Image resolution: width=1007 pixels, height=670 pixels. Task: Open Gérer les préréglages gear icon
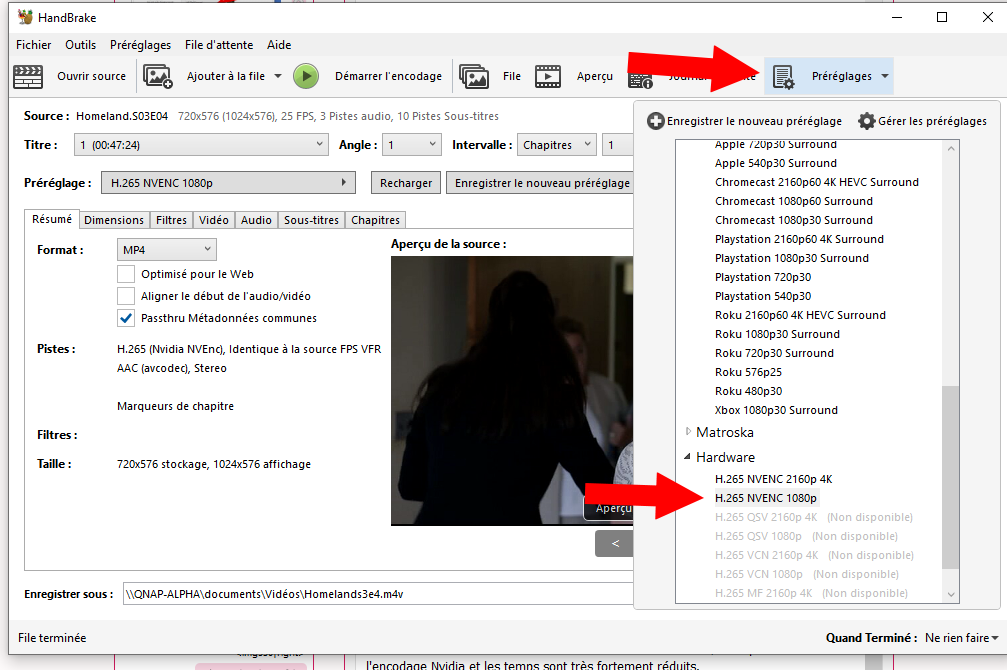[867, 121]
